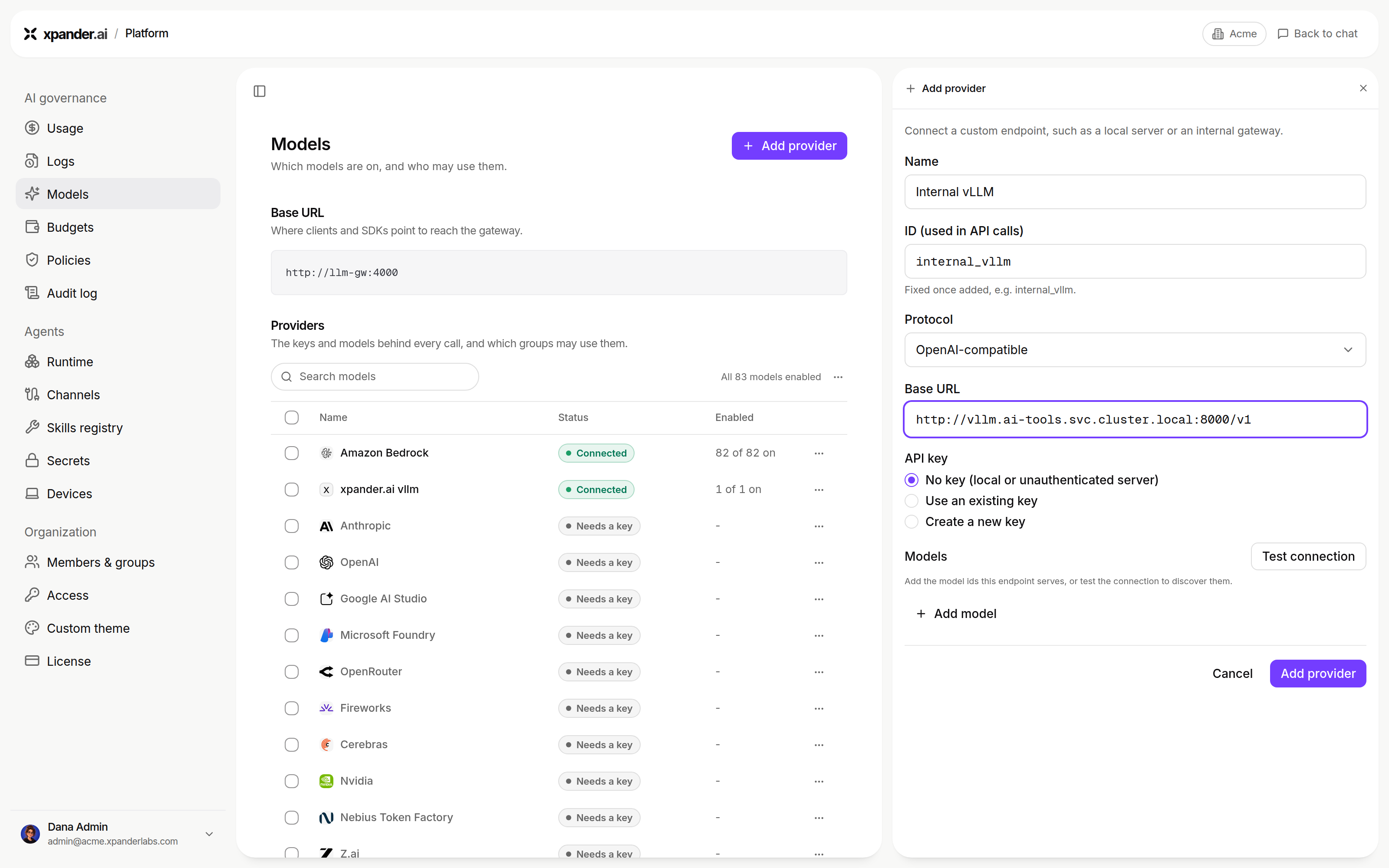1389x868 pixels.
Task: Open Logs from the sidebar
Action: pos(118,161)
